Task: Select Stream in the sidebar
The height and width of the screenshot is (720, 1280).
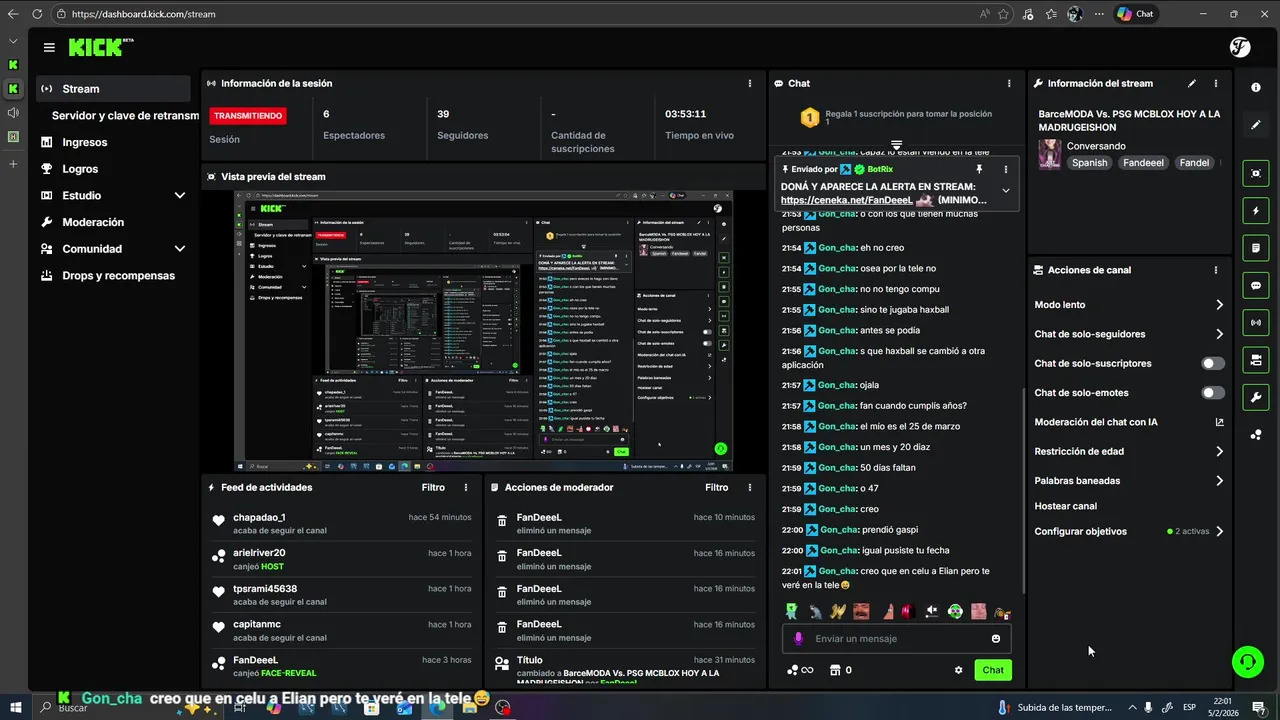Action: click(x=113, y=89)
